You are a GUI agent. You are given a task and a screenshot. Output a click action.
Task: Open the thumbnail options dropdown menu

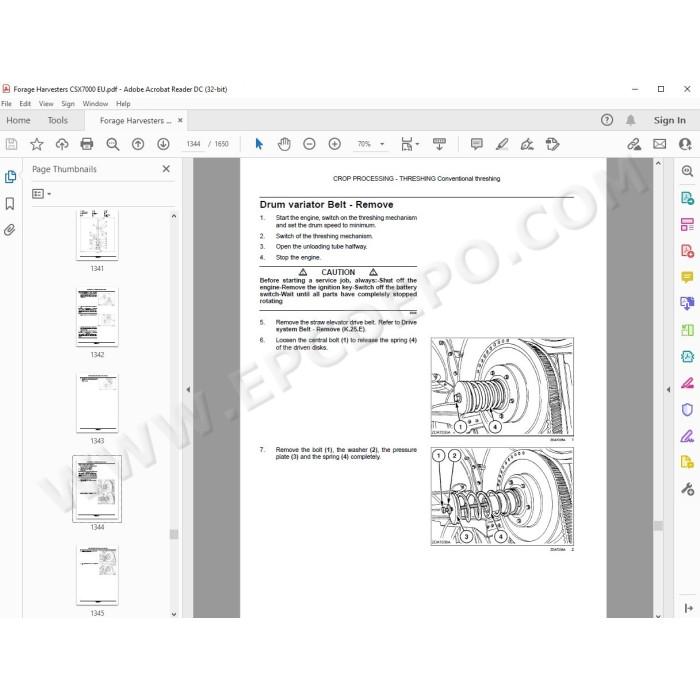coord(42,194)
